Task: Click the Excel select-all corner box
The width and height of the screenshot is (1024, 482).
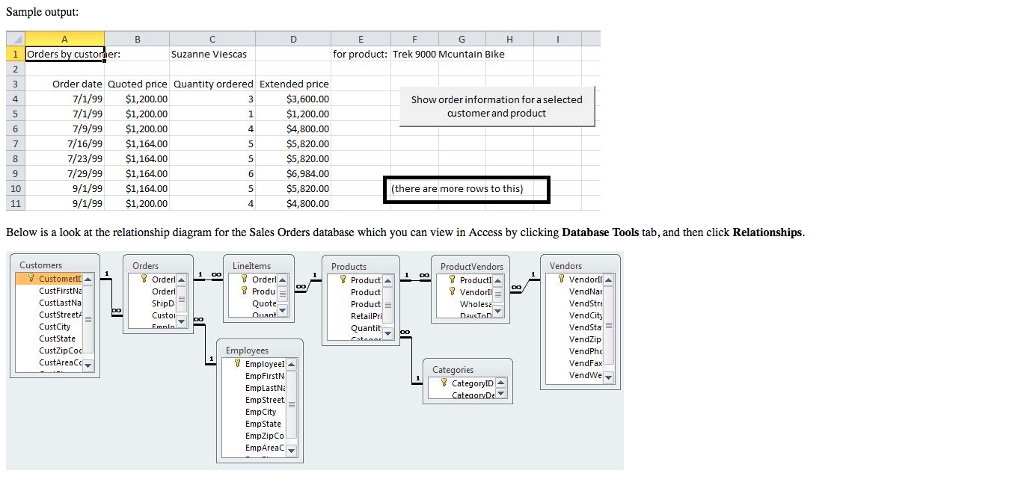Action: 16,39
